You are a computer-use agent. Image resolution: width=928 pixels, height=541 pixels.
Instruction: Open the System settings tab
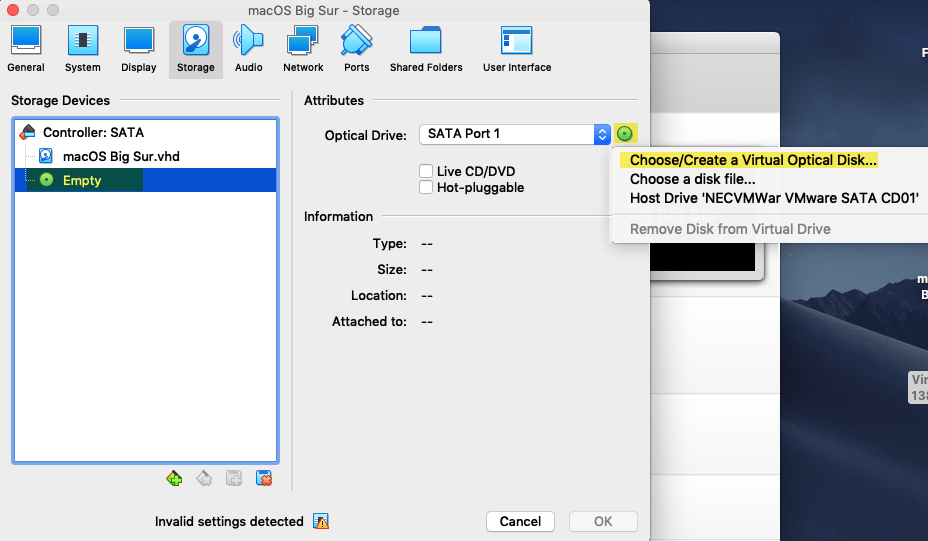click(x=82, y=50)
